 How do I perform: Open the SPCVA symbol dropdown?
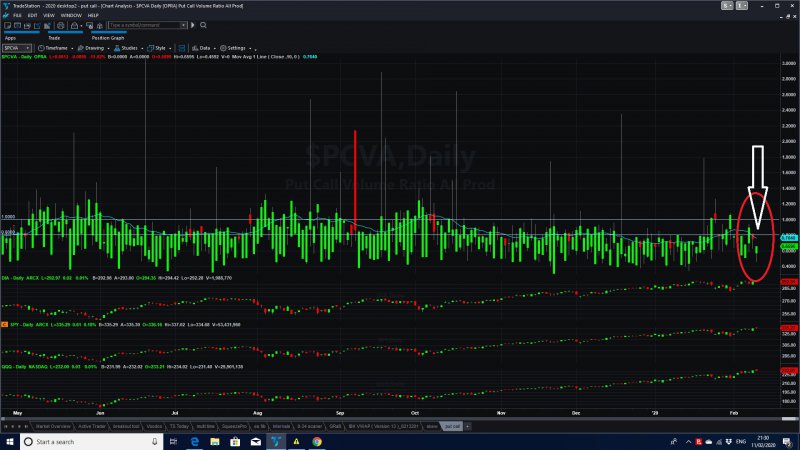pos(17,48)
